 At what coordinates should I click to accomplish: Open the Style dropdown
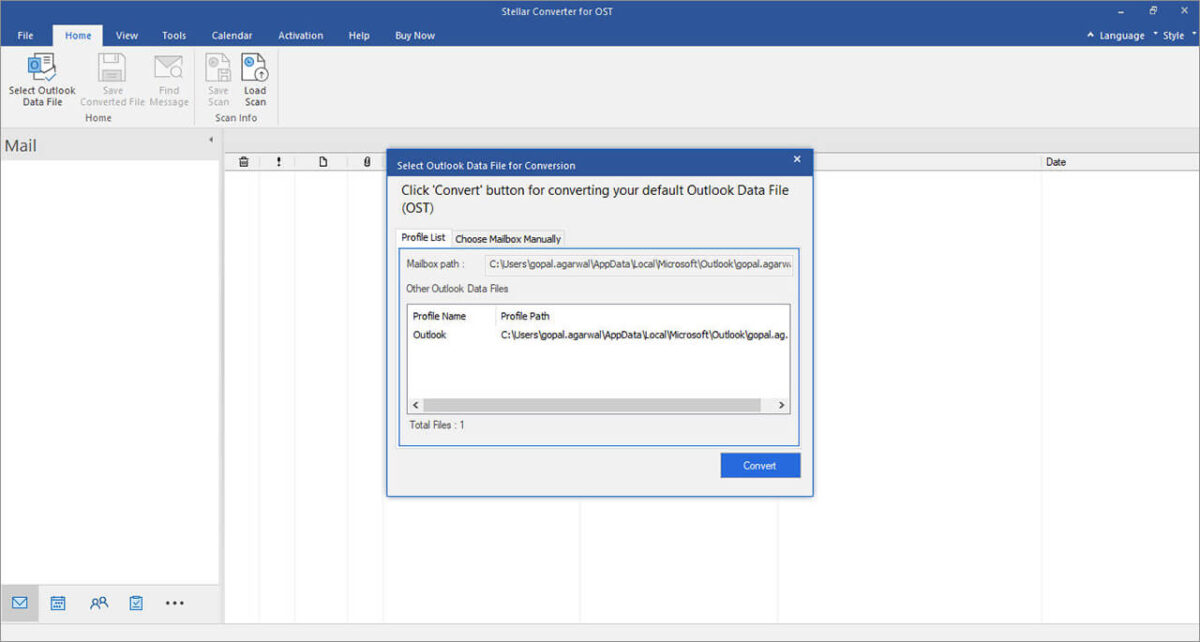pos(1169,36)
